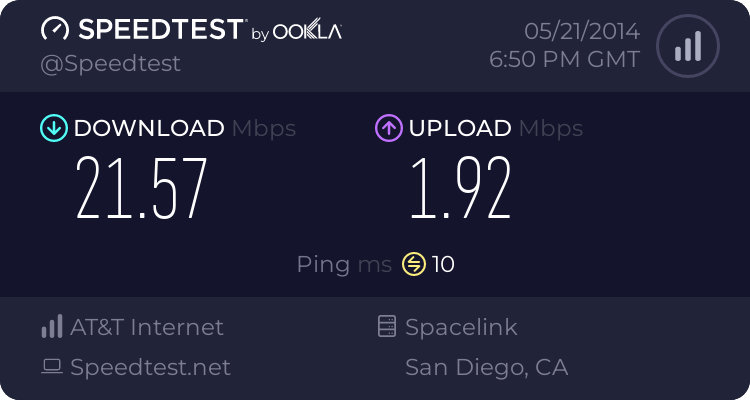The height and width of the screenshot is (400, 750).
Task: Click the laptop icon beside Speedtest.net
Action: tap(51, 367)
